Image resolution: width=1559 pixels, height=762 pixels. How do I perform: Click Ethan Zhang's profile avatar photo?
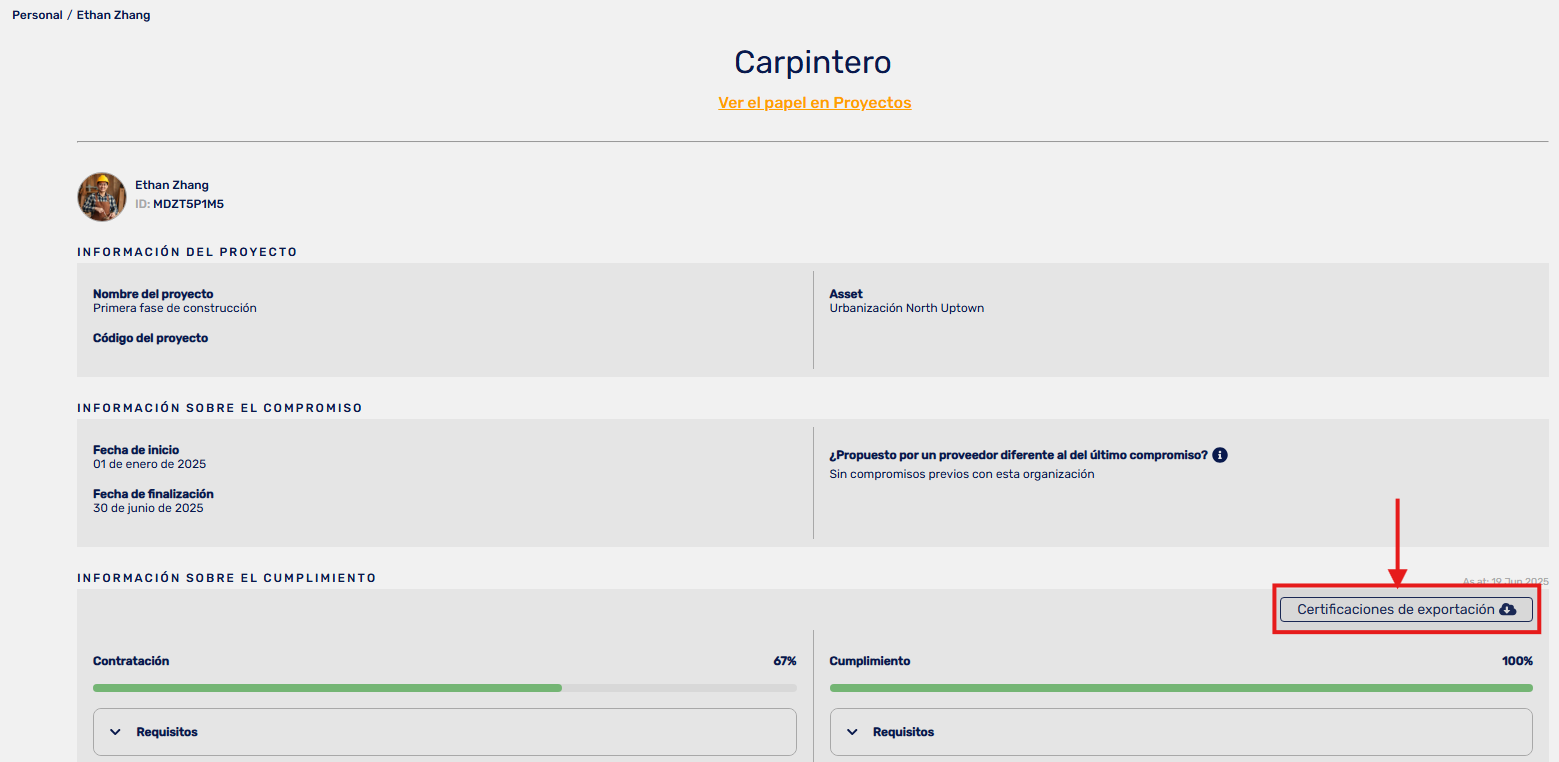pyautogui.click(x=102, y=197)
